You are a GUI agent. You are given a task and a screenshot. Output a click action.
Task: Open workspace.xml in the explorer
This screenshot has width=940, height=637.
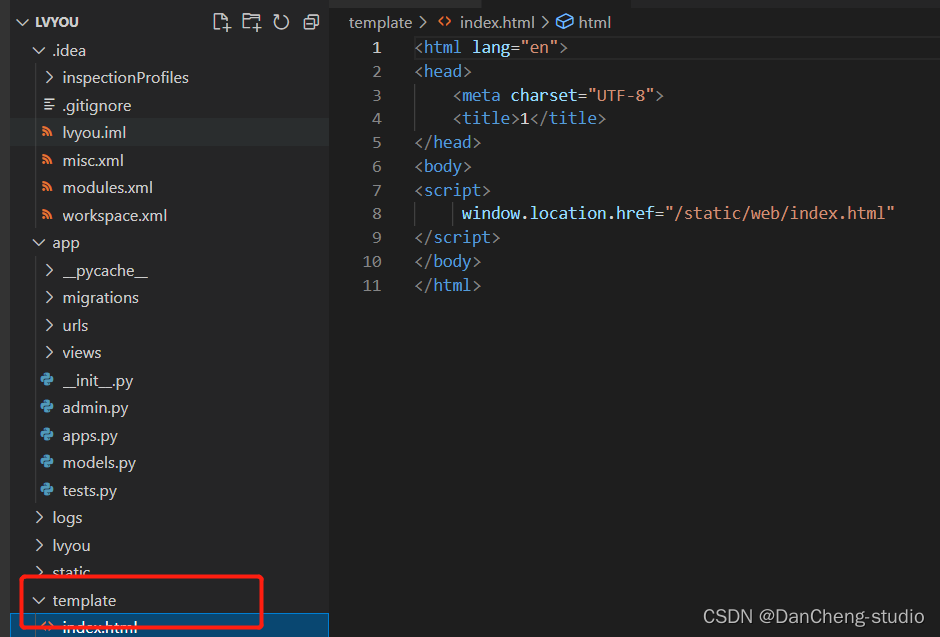pos(115,216)
